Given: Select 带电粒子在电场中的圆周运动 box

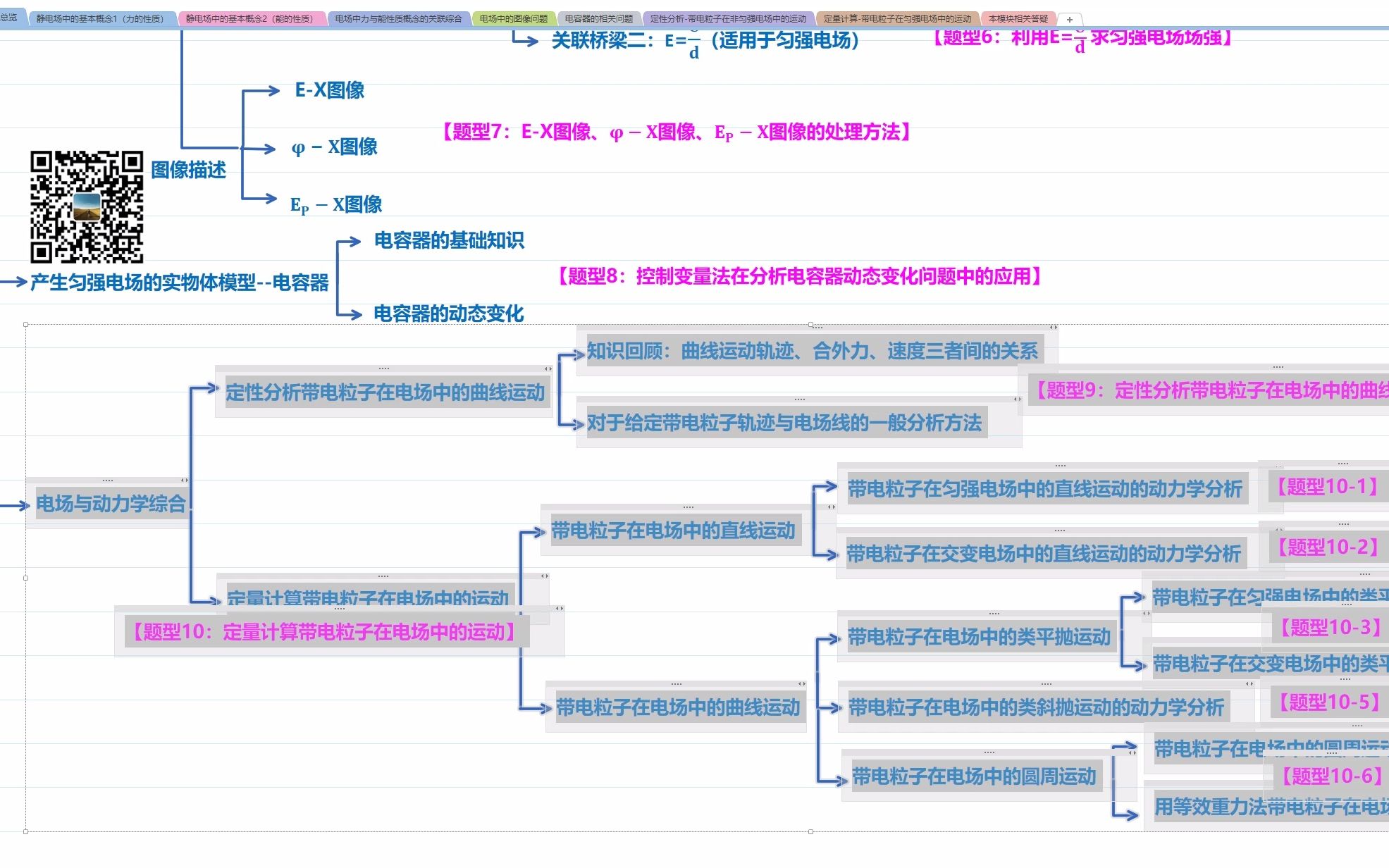Looking at the screenshot, I should 974,776.
